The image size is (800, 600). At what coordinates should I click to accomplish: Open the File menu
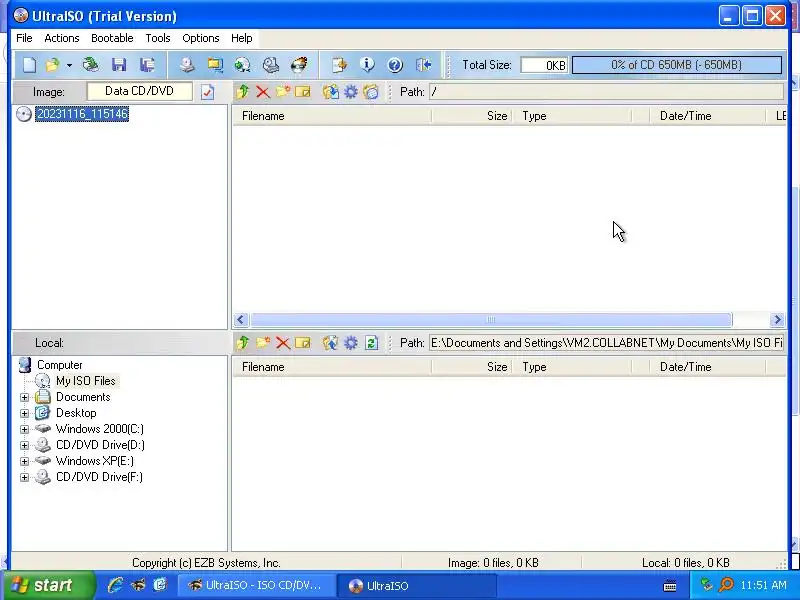(24, 38)
